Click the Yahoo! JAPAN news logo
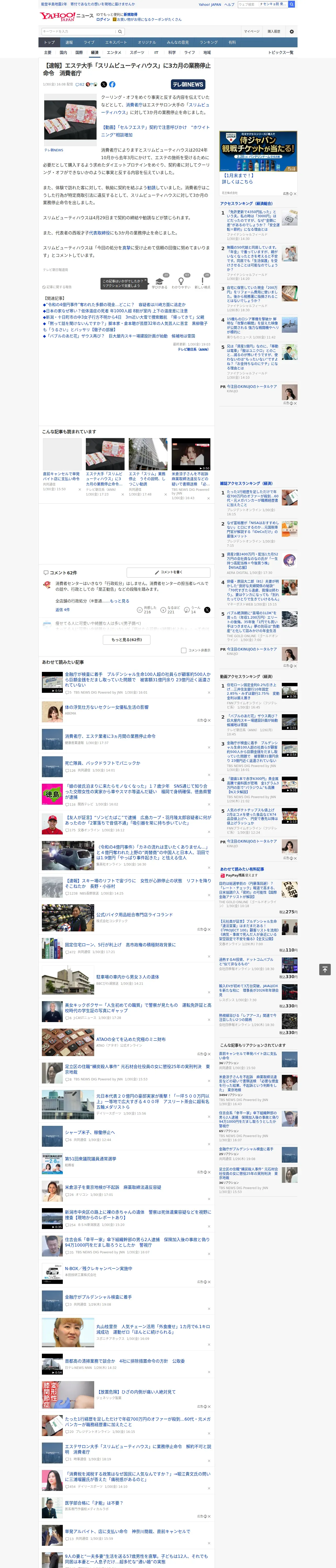The height and width of the screenshot is (1568, 336). (x=67, y=16)
